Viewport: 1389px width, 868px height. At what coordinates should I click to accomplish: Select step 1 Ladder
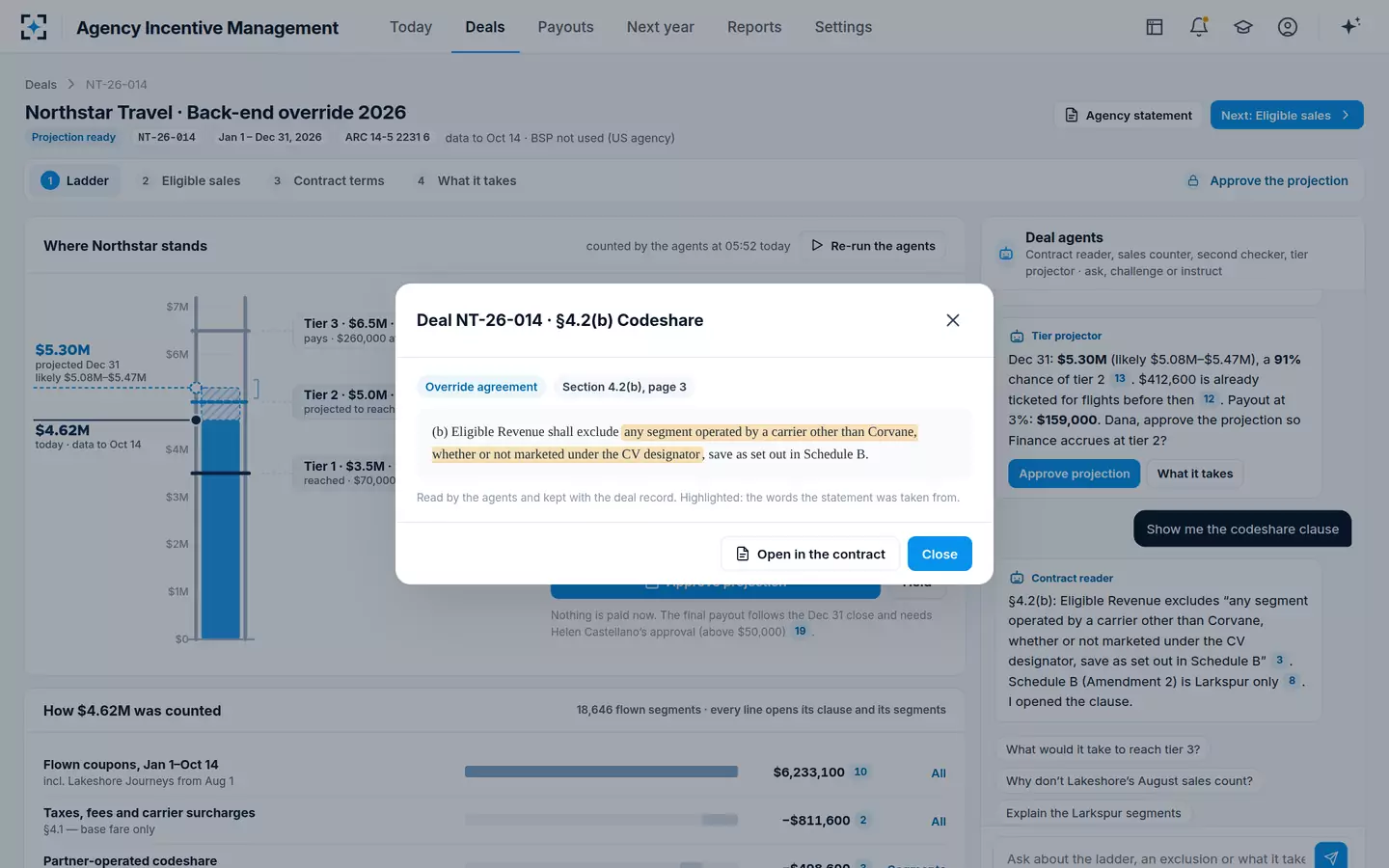tap(75, 180)
